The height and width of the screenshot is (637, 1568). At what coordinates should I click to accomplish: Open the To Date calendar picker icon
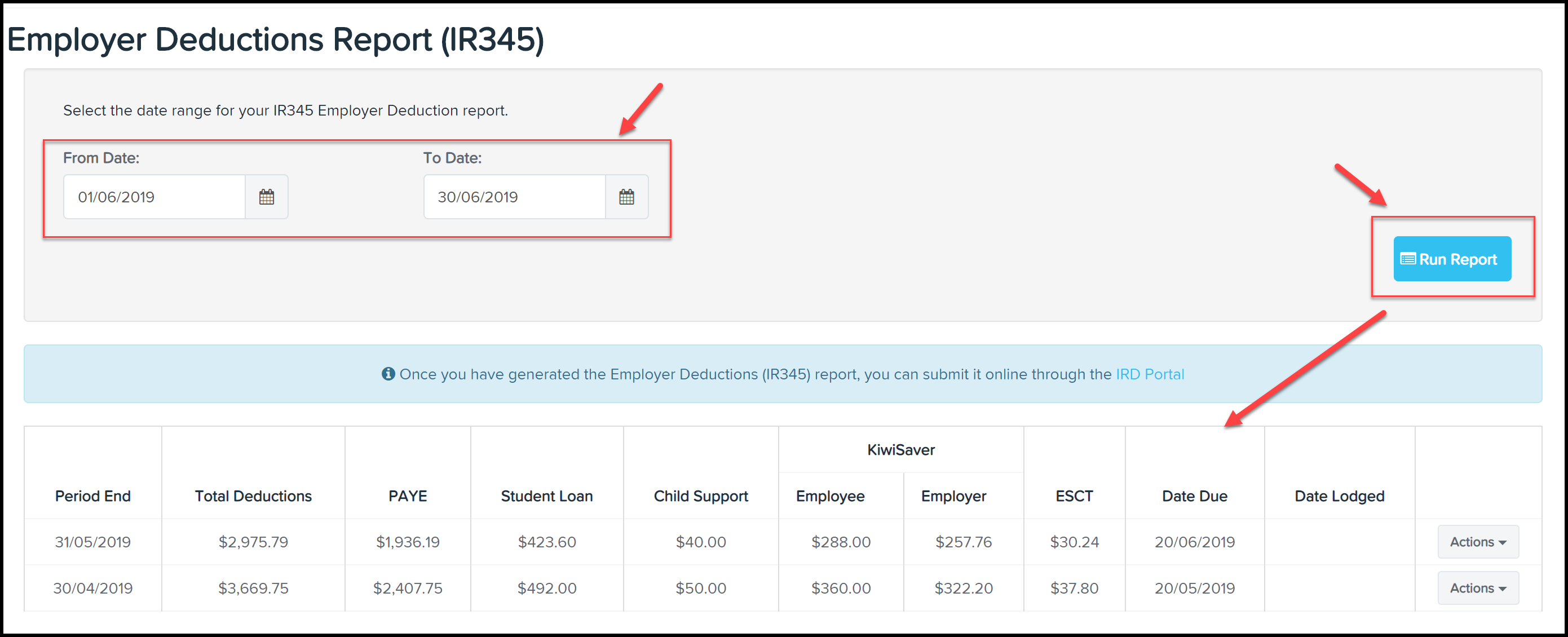[x=626, y=197]
